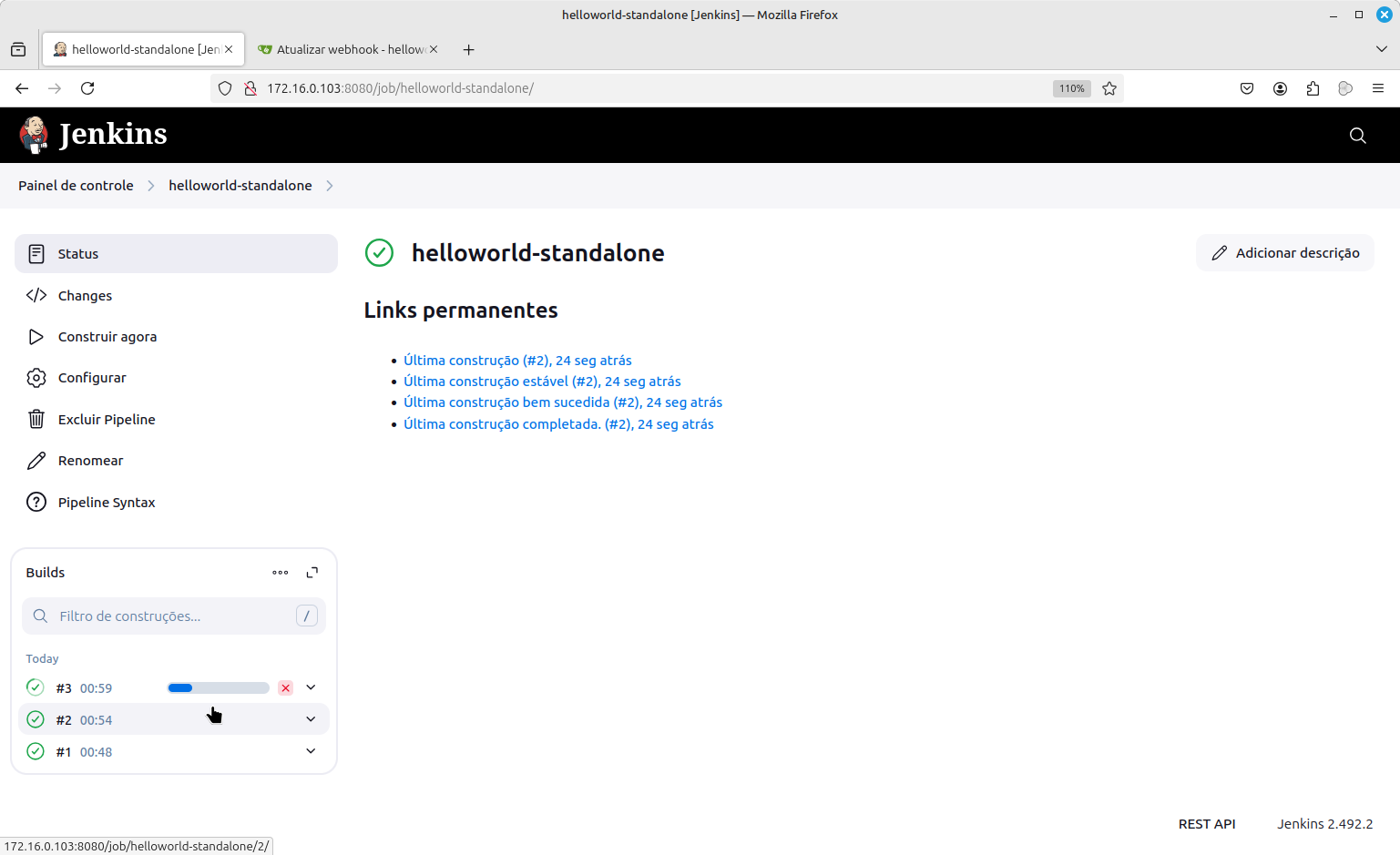1400x855 pixels.
Task: Click the Adicionar descrição button
Action: click(1284, 253)
